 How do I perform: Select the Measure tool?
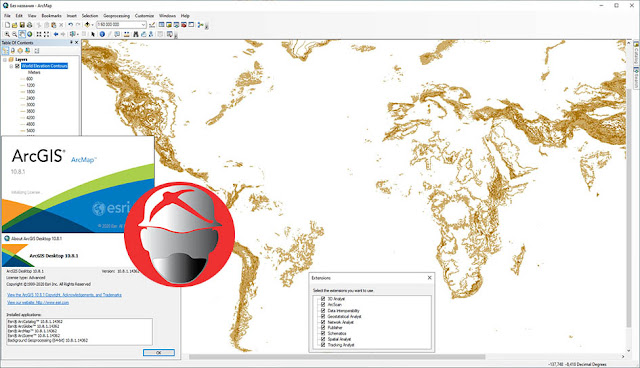127,34
